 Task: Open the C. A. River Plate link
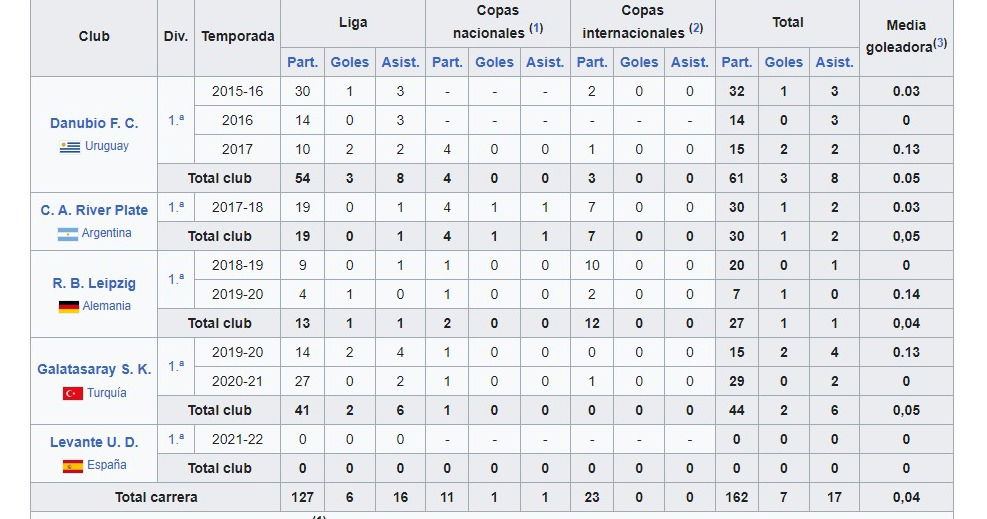coord(94,210)
